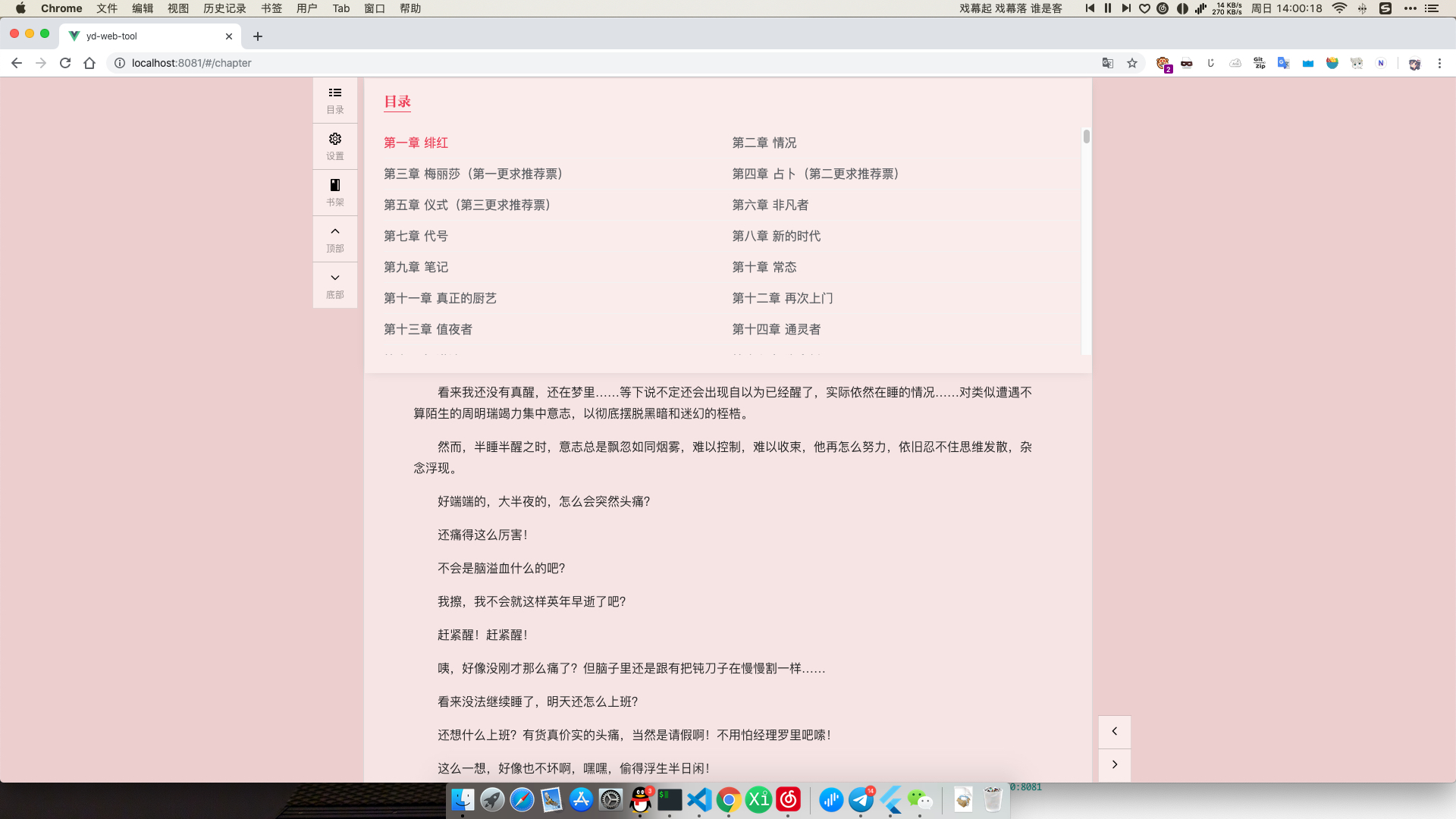1456x819 pixels.
Task: Select 第一章 绯红 in catalog
Action: point(416,143)
